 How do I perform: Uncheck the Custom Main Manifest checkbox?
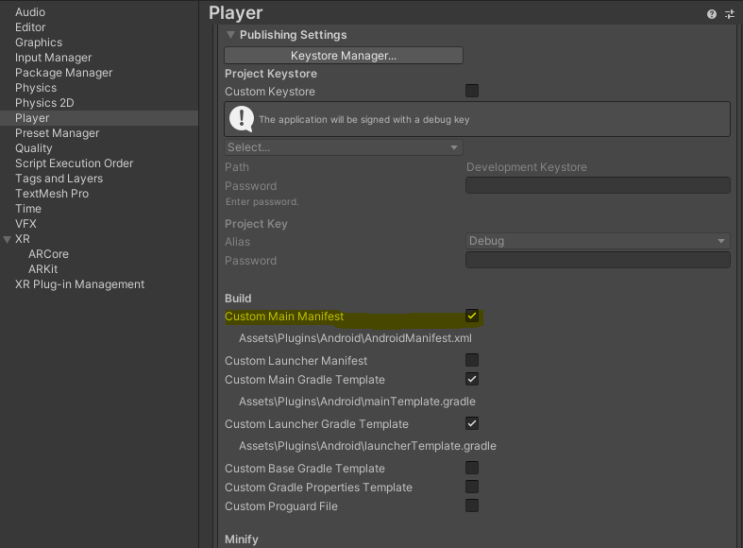point(472,316)
